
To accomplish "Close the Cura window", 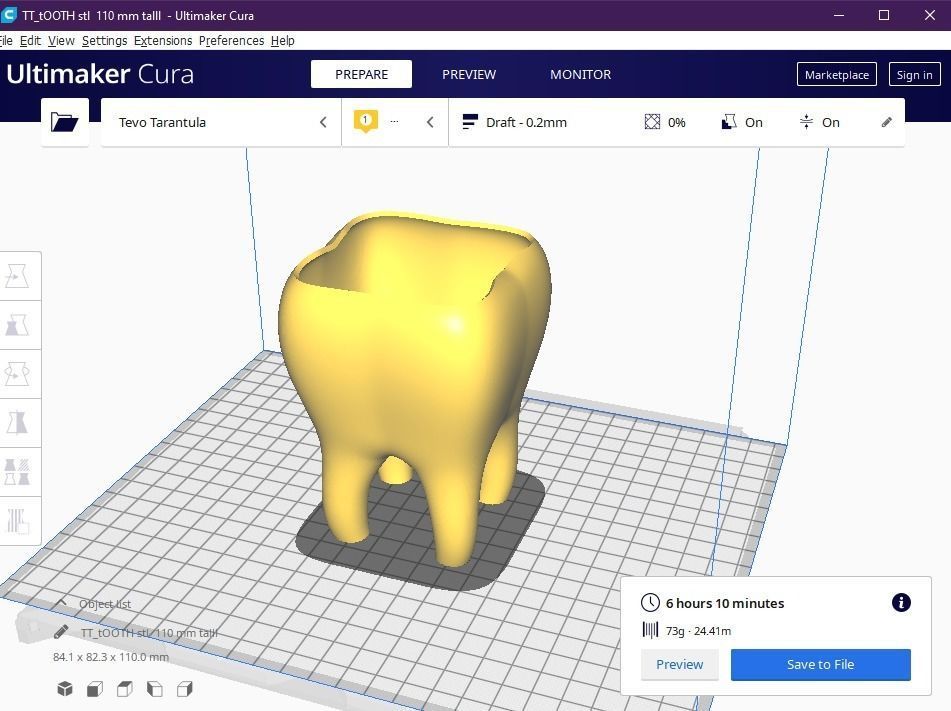I will pos(929,15).
